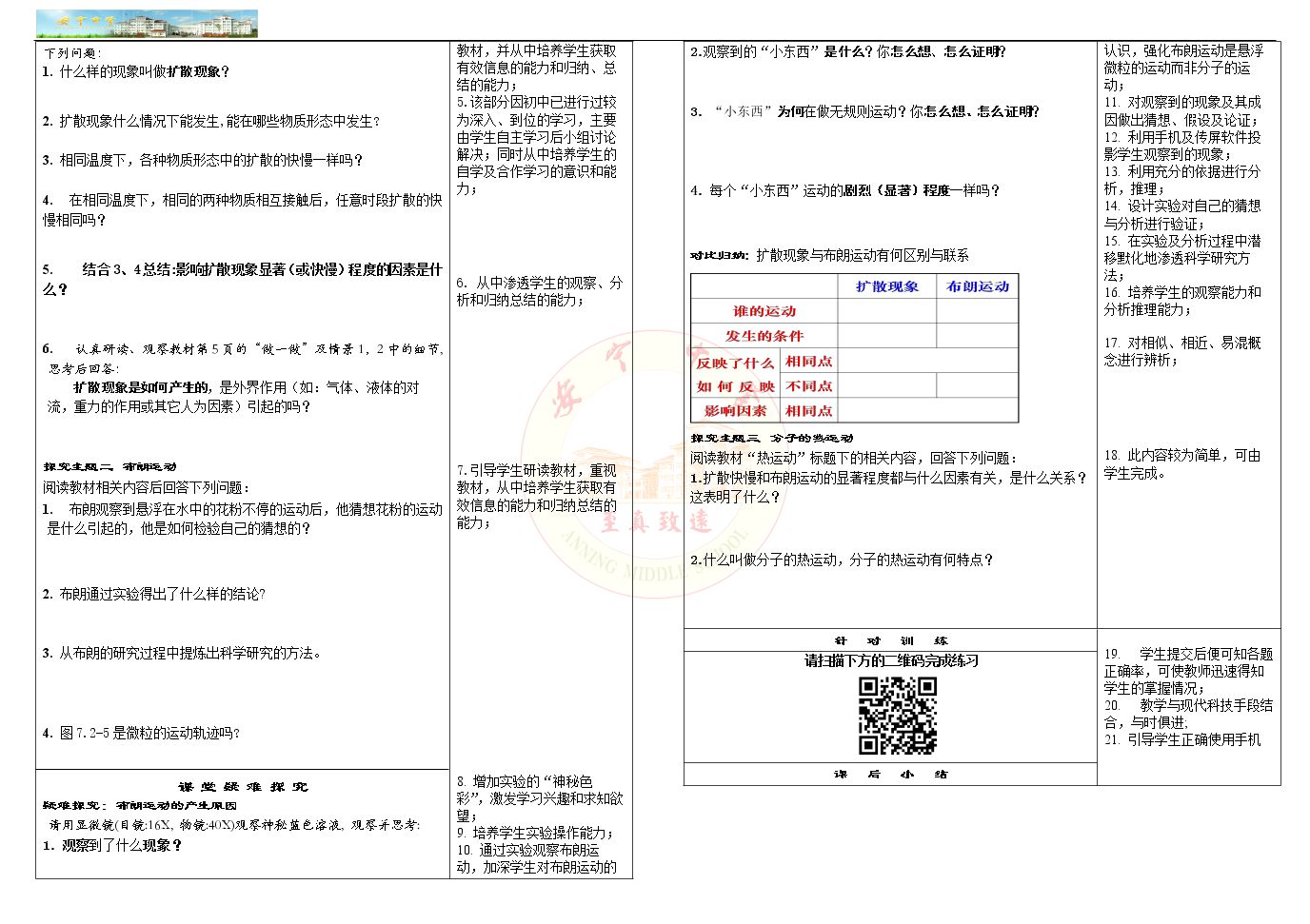Select the 布朗运动 table column header
Screen dimensions: 1310x924
[978, 286]
